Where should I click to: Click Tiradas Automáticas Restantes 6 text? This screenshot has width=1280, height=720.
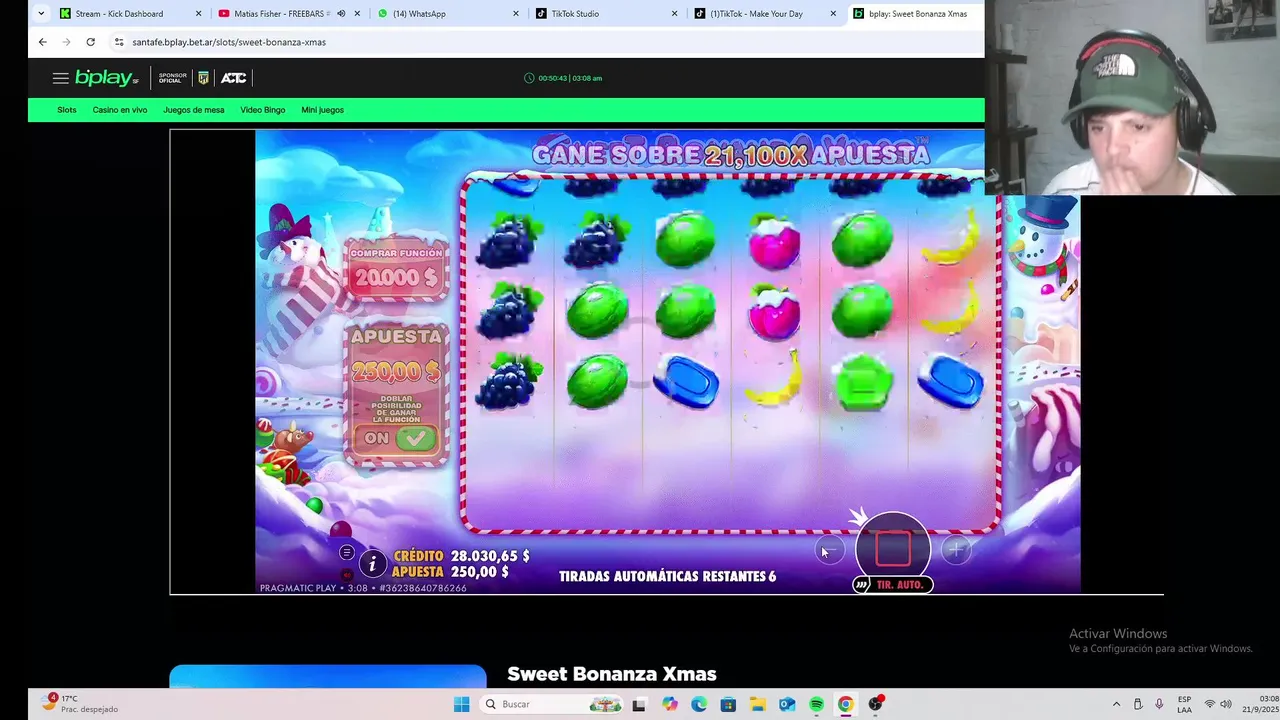tap(668, 576)
